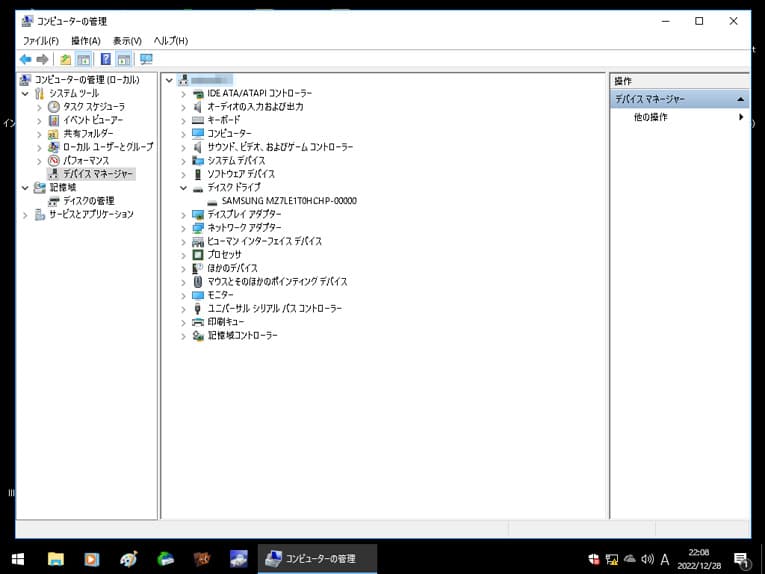Open ディスクの管理 in the left tree
The width and height of the screenshot is (765, 574).
(x=88, y=201)
